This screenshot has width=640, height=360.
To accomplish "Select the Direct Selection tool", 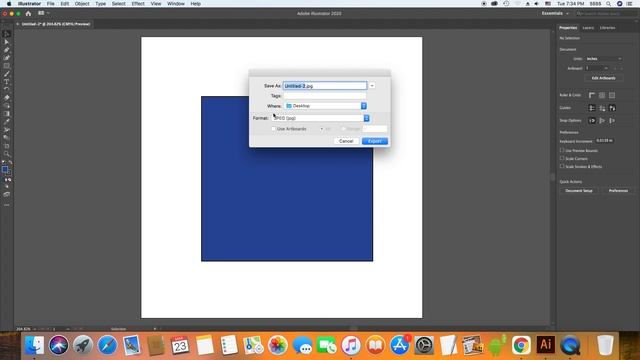I will click(7, 42).
